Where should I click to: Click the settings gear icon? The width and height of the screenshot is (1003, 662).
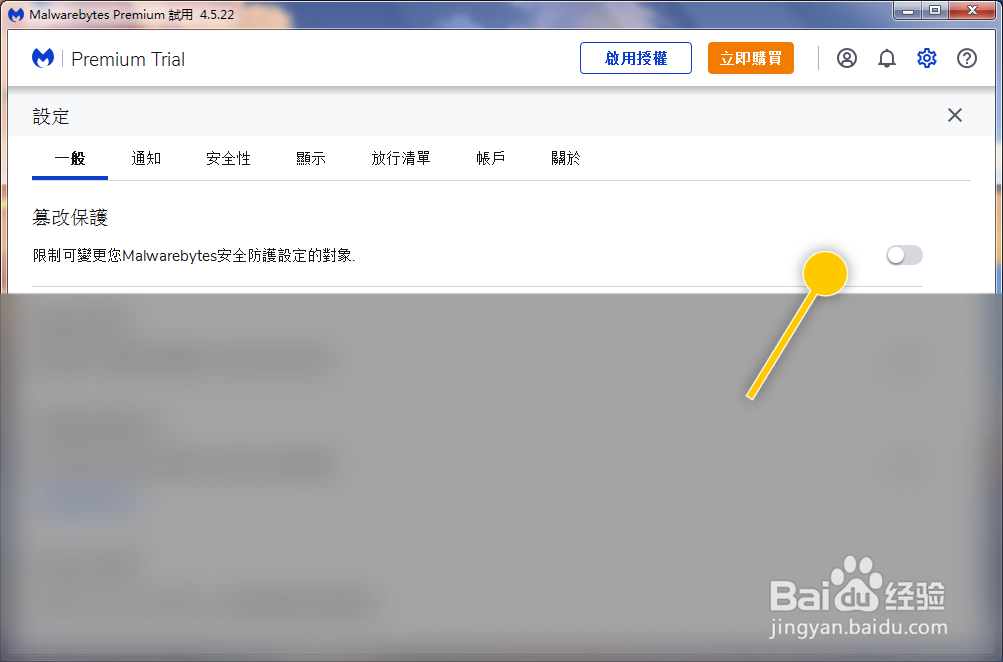click(x=926, y=58)
